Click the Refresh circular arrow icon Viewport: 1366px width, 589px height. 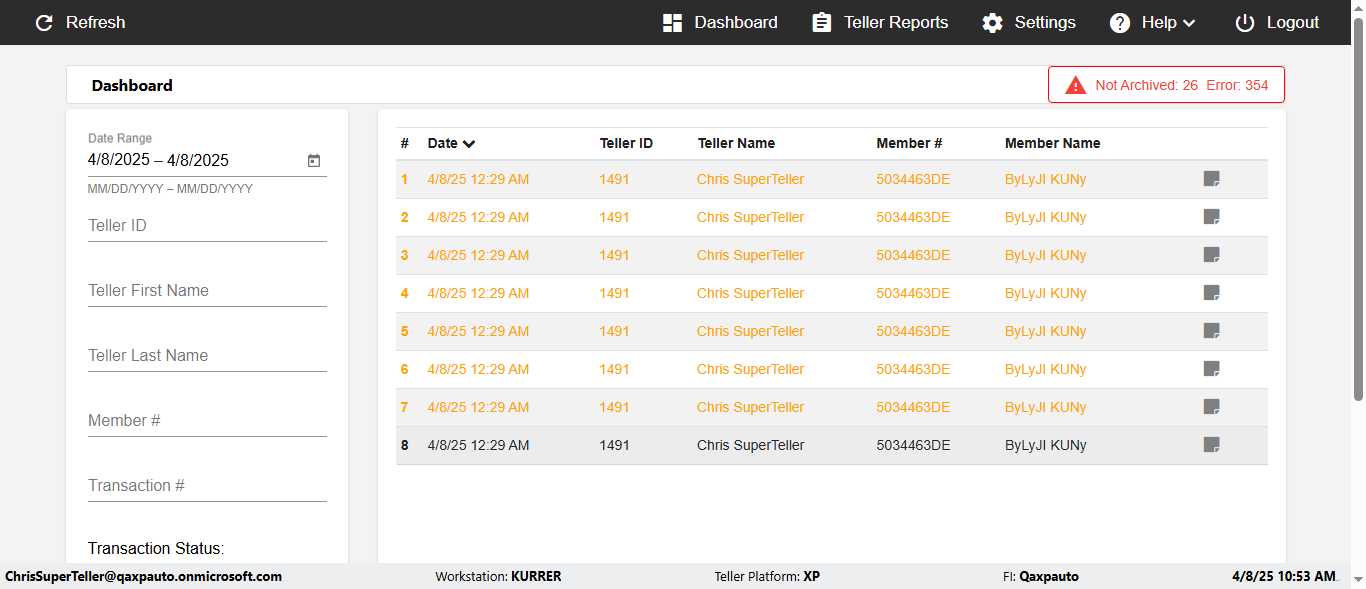coord(44,23)
